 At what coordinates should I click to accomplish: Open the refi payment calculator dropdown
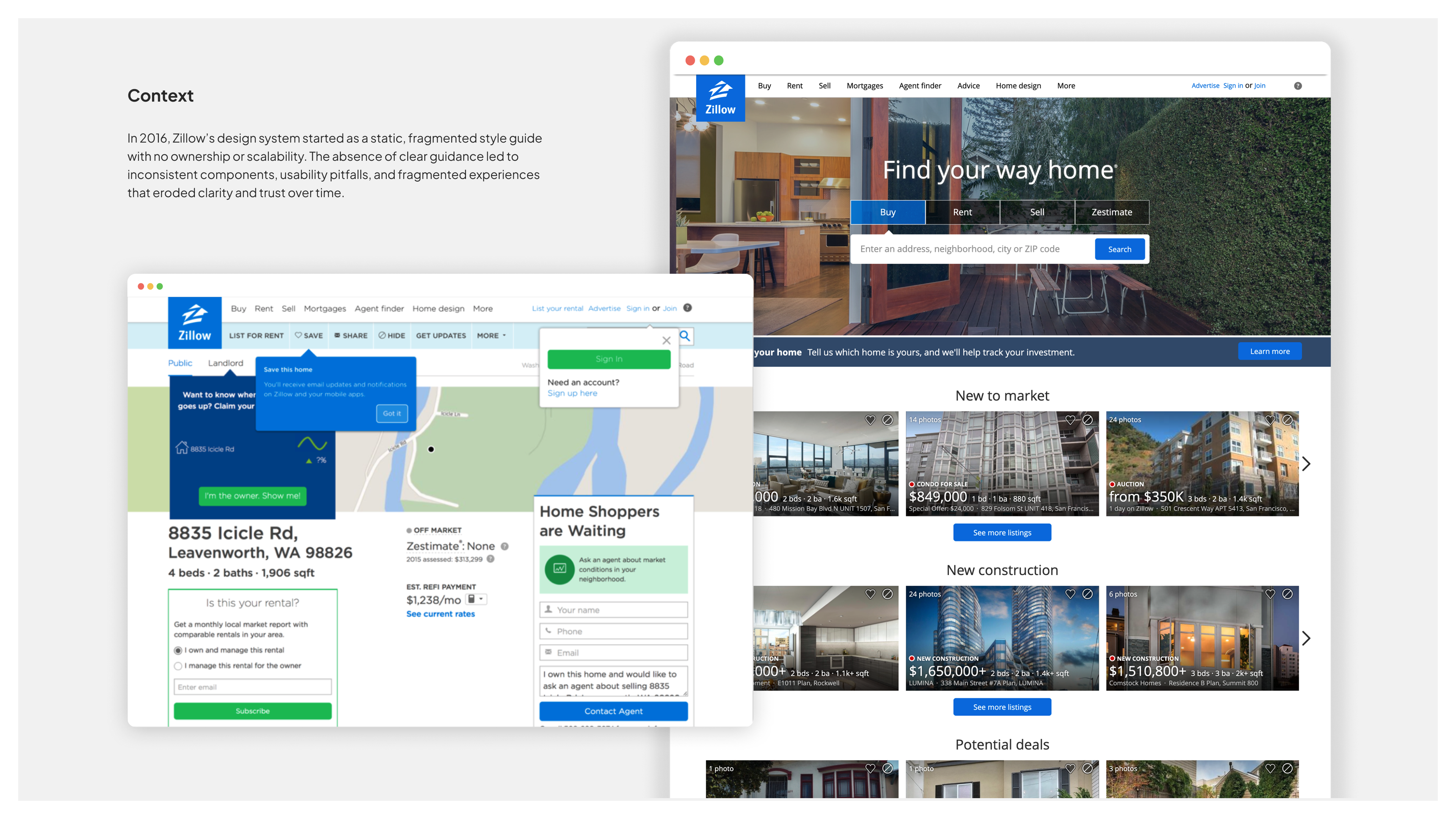click(x=476, y=599)
